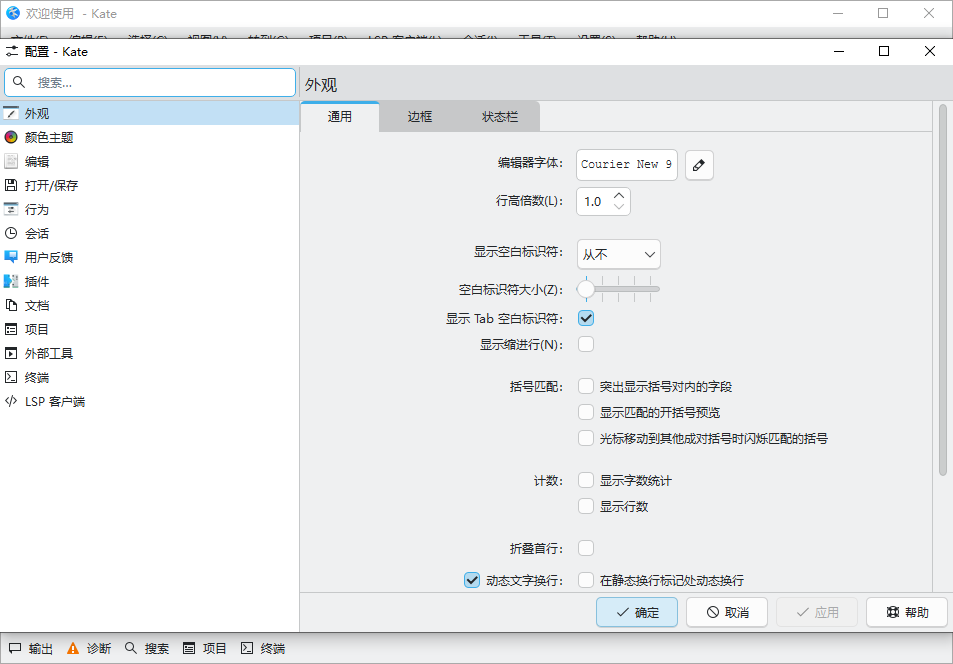The image size is (953, 664).
Task: Select the 插件 plugin icon in sidebar
Action: 11,282
